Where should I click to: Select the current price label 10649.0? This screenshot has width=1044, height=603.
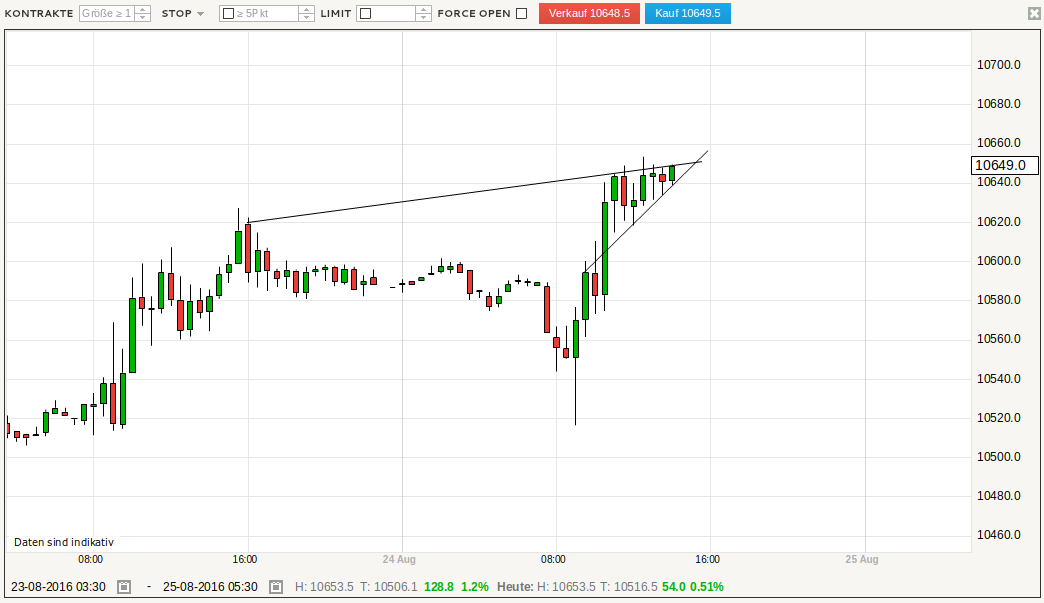click(x=1003, y=165)
